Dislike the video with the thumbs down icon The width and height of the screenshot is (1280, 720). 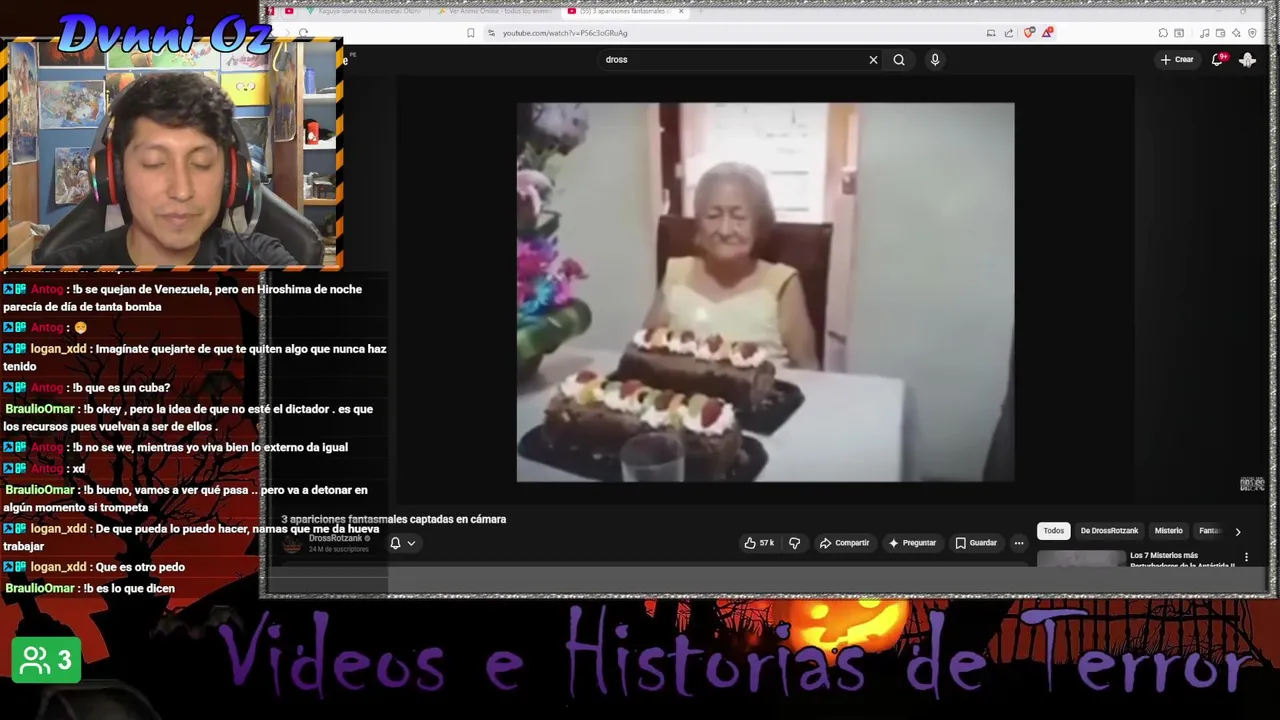[794, 543]
